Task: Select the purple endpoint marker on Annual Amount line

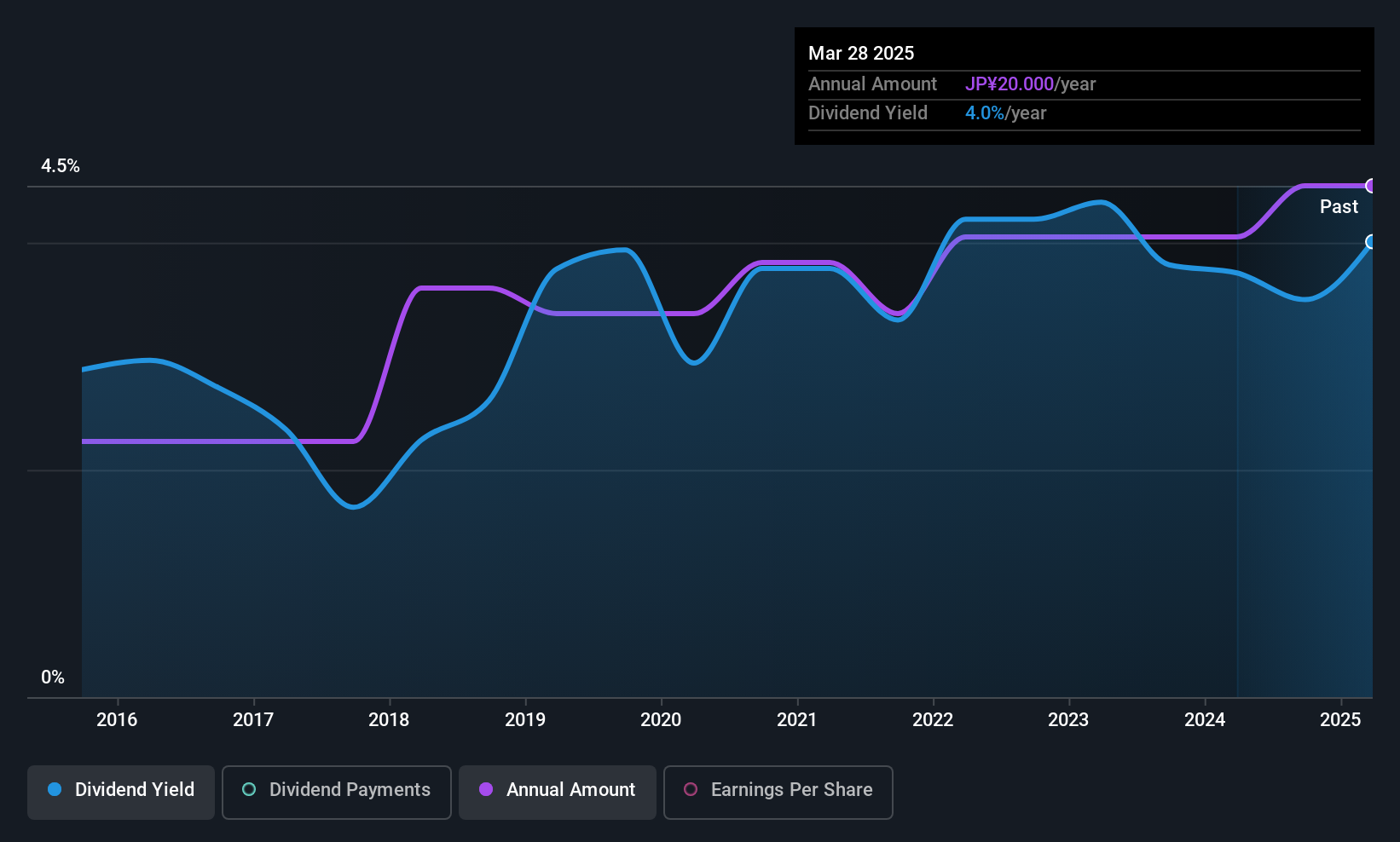Action: [1371, 186]
